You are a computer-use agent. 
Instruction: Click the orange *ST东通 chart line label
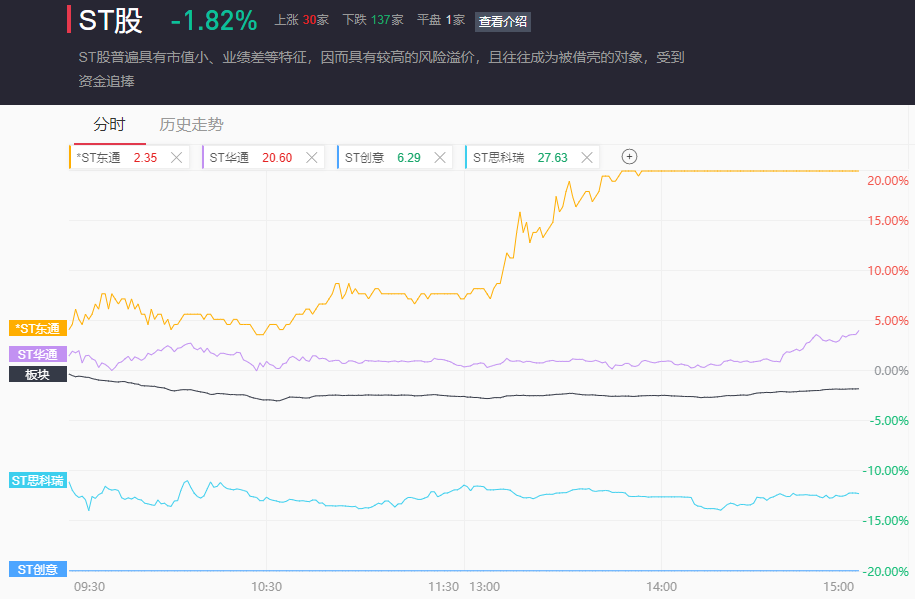[x=38, y=328]
